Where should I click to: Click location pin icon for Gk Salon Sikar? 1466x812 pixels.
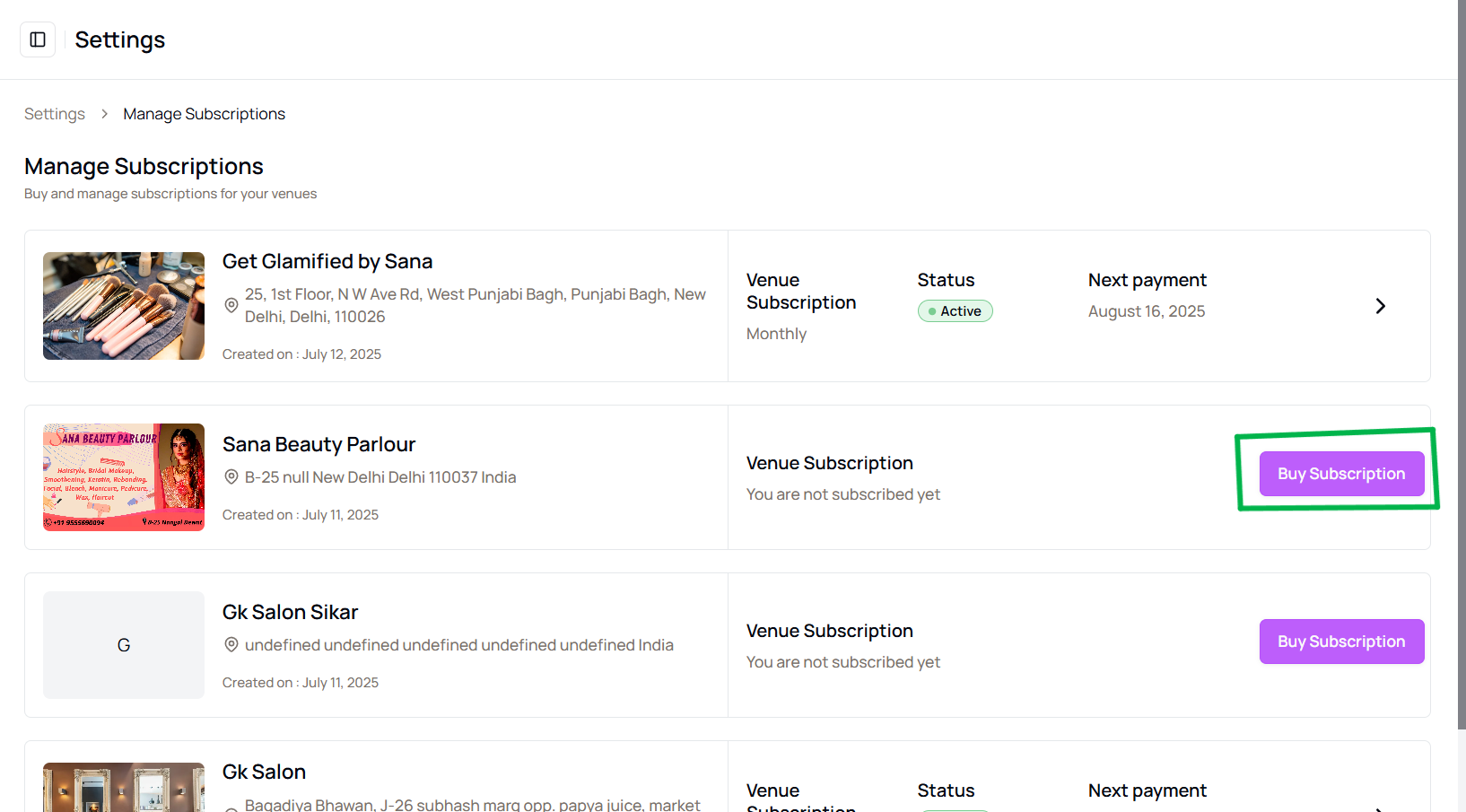point(231,645)
